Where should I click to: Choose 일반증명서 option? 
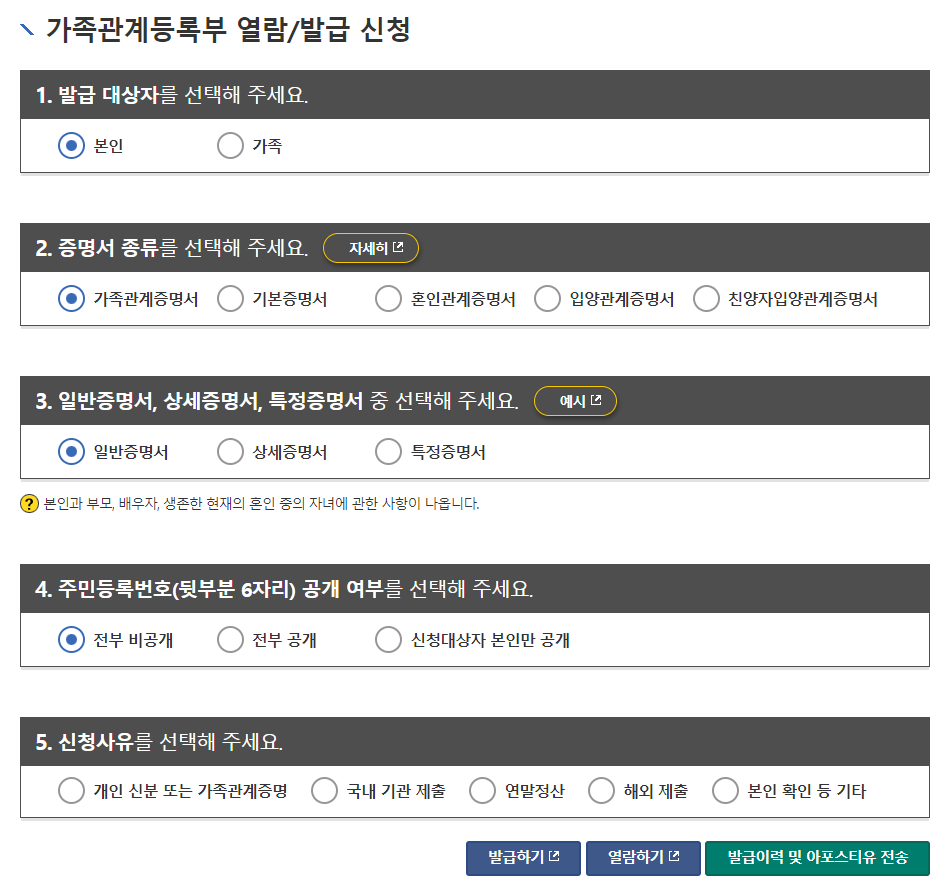pyautogui.click(x=71, y=452)
